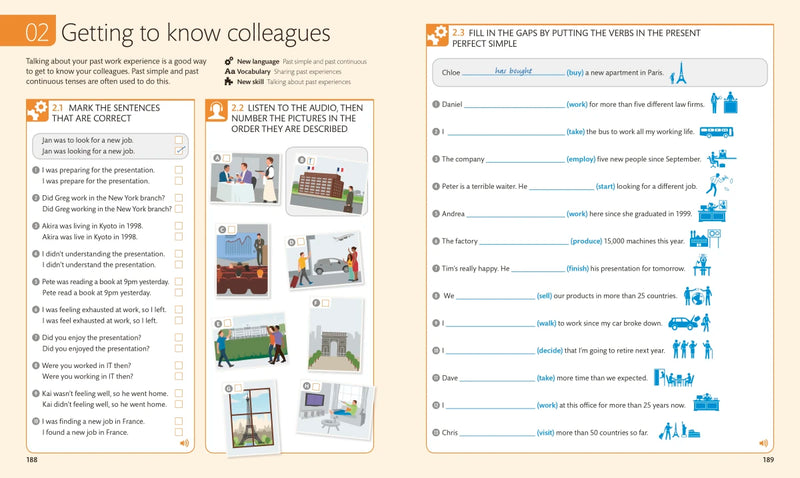Check the box for "Were you working in IT then?"

coord(179,377)
